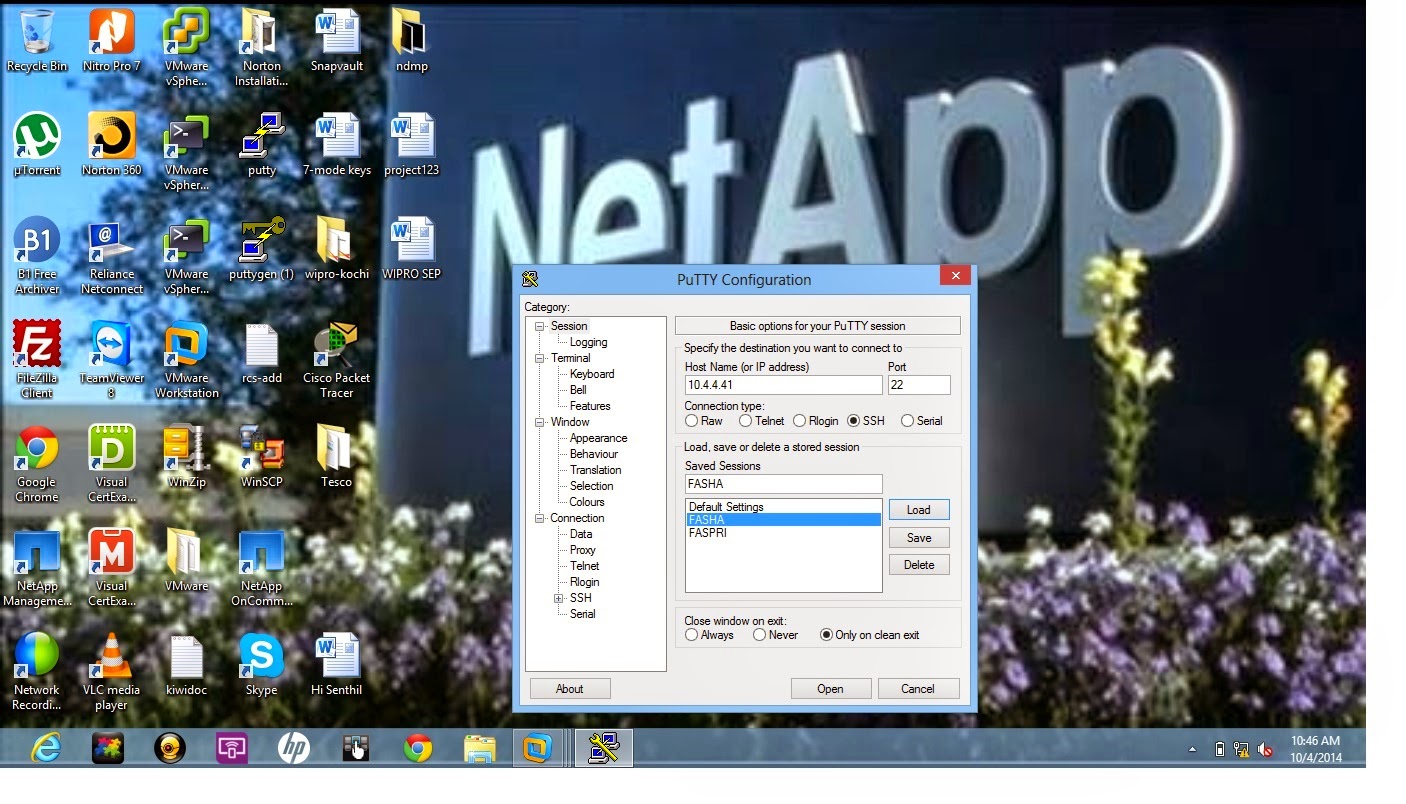Enable close window Only on clean exit

[826, 634]
